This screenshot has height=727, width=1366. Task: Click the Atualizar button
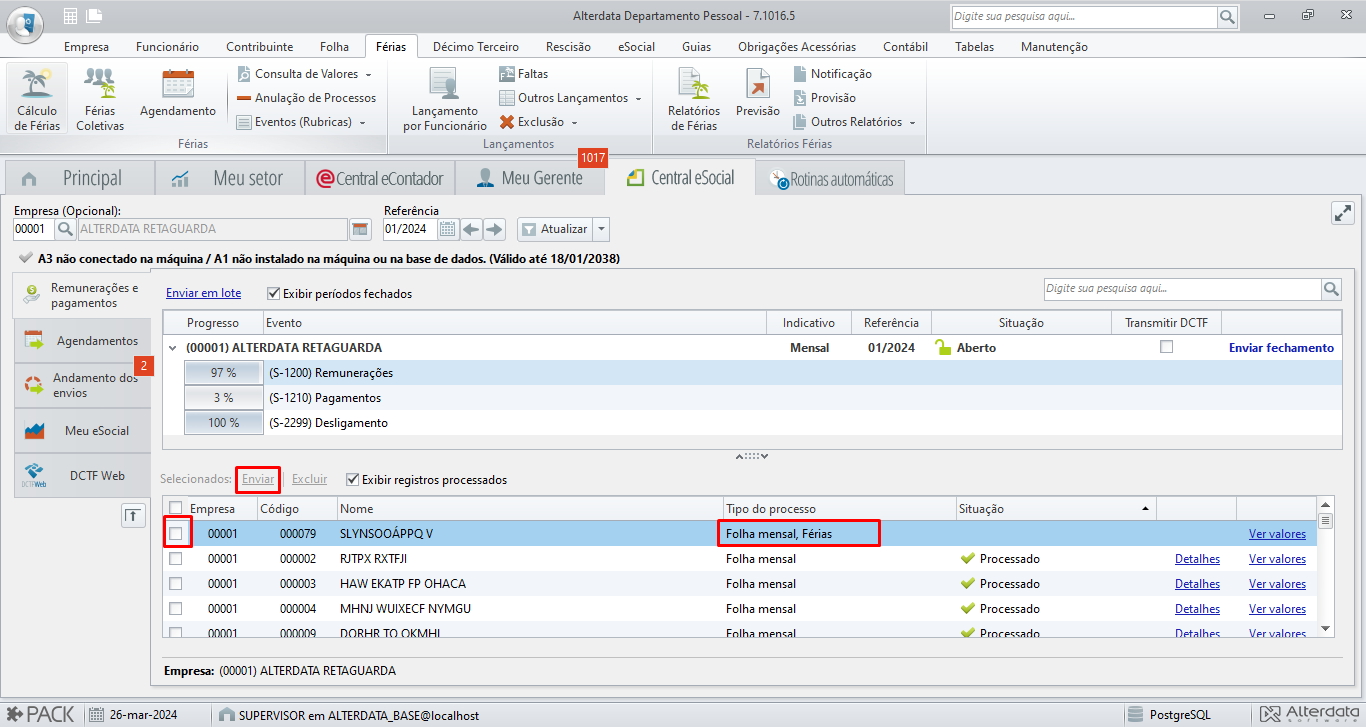coord(555,229)
